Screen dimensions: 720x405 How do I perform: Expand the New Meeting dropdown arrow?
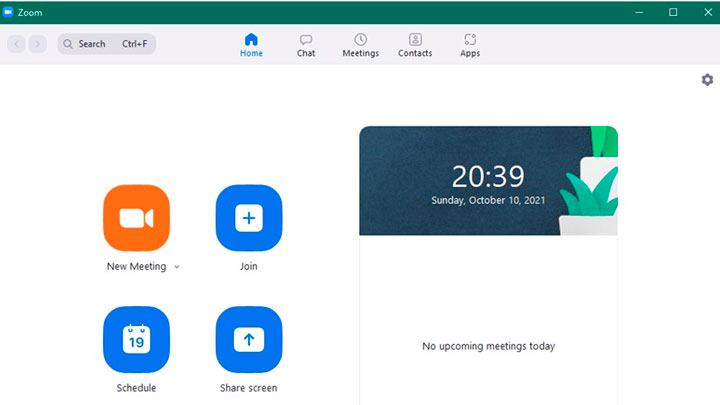pos(177,267)
